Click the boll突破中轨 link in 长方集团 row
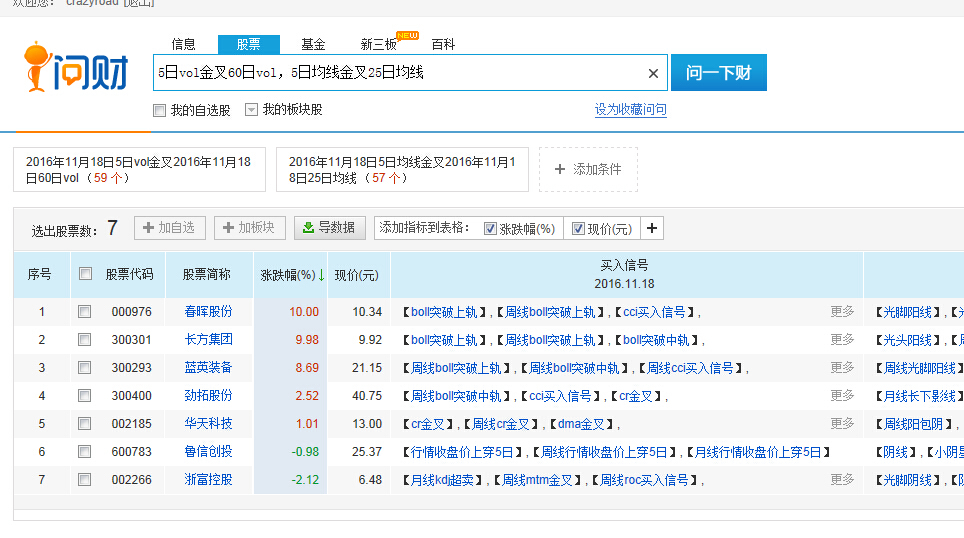The width and height of the screenshot is (964, 538). click(x=656, y=340)
